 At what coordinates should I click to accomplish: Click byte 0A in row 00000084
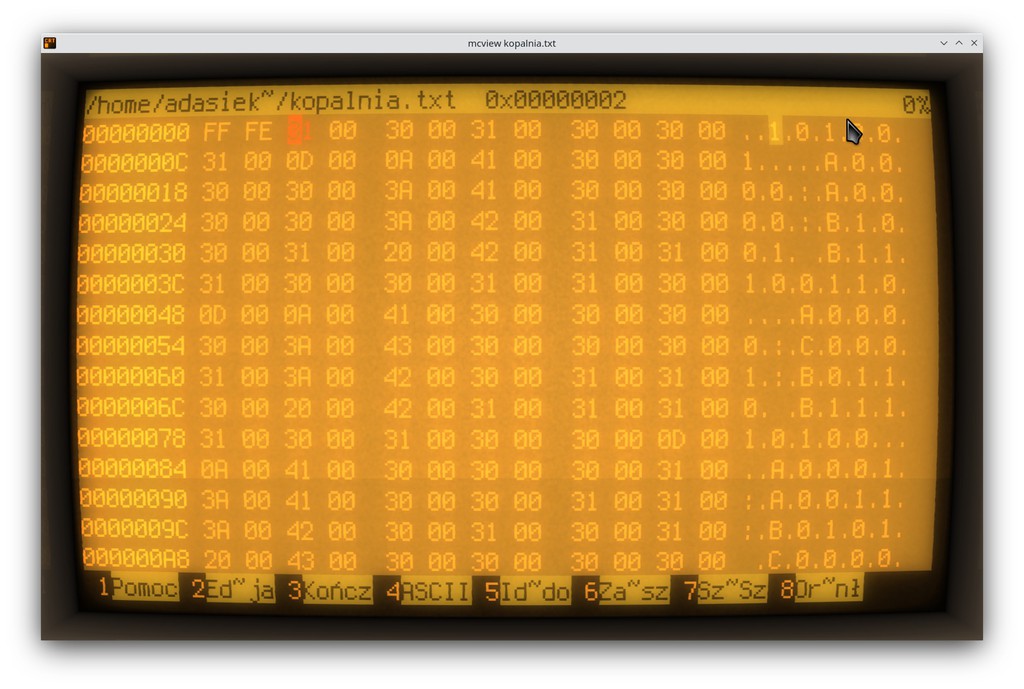click(214, 470)
